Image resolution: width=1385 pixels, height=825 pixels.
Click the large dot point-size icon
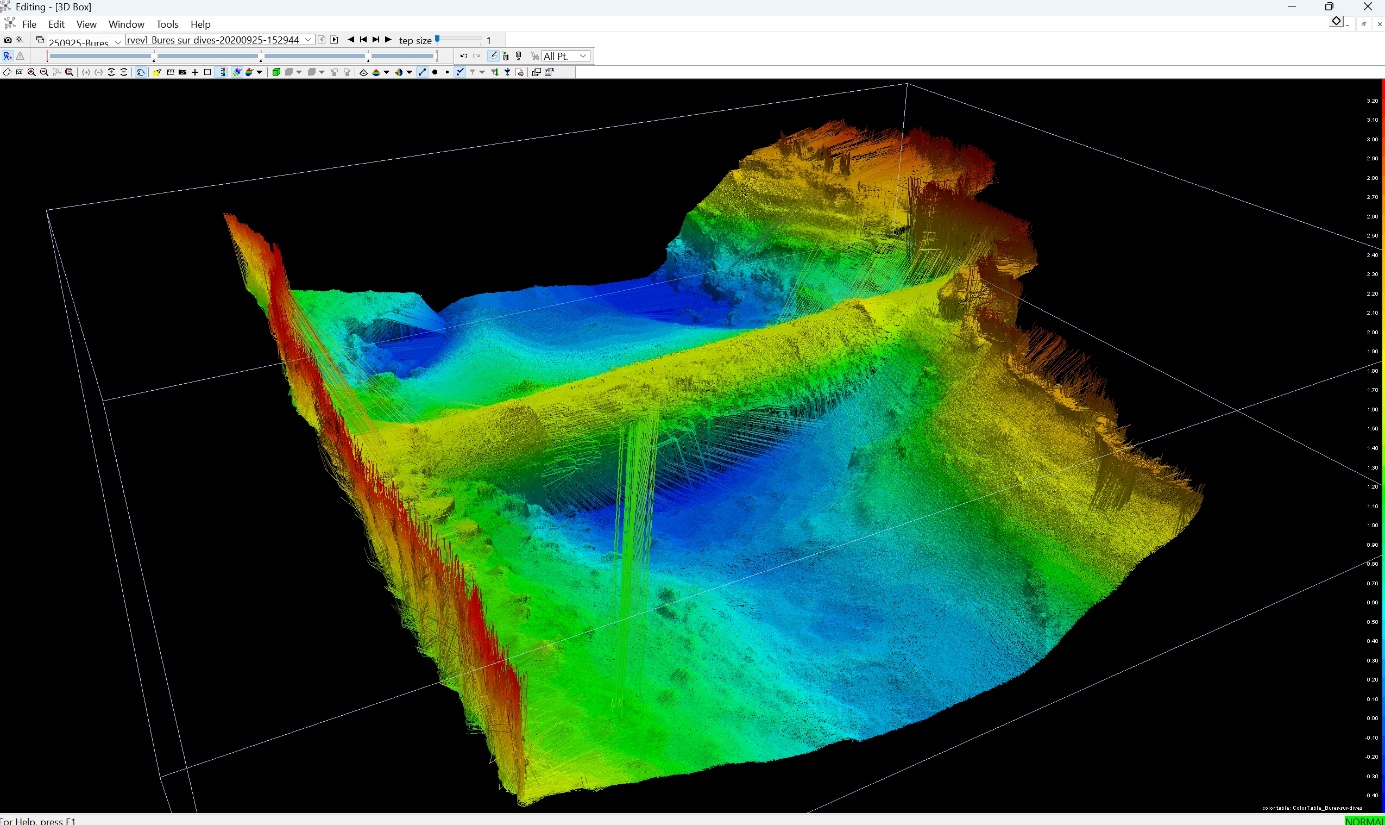pos(435,72)
